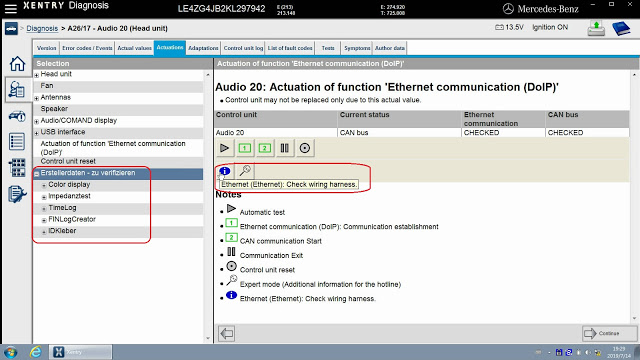Open the Diagnosis breadcrumb link
The width and height of the screenshot is (640, 360).
[42, 29]
